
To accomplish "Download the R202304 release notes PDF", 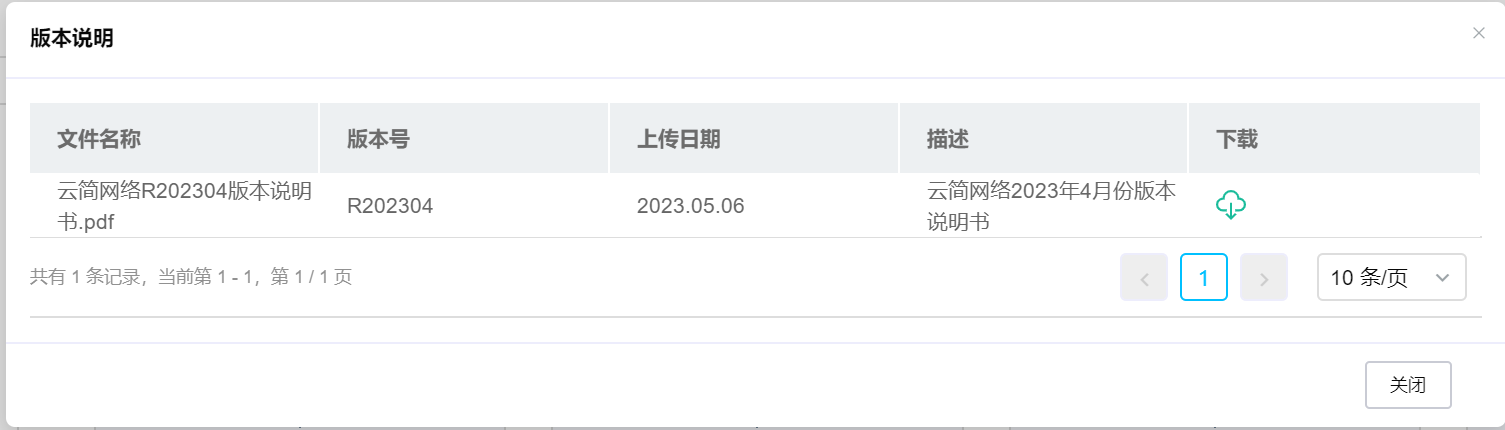I will tap(1230, 205).
